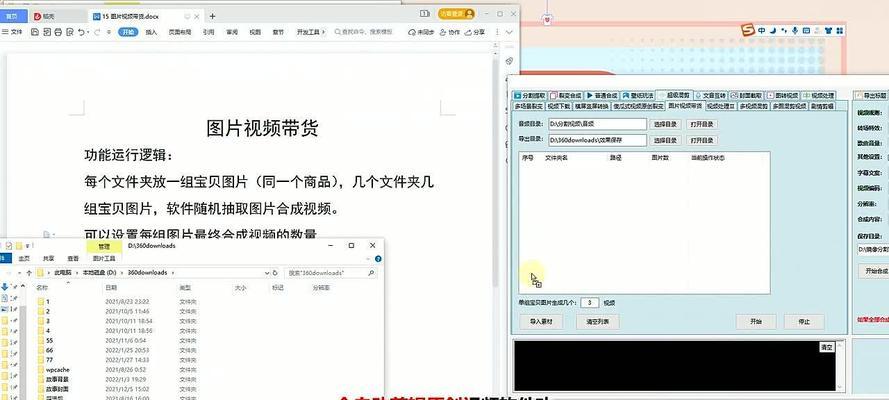Click the WPS command search box
The width and height of the screenshot is (889, 400).
(364, 32)
